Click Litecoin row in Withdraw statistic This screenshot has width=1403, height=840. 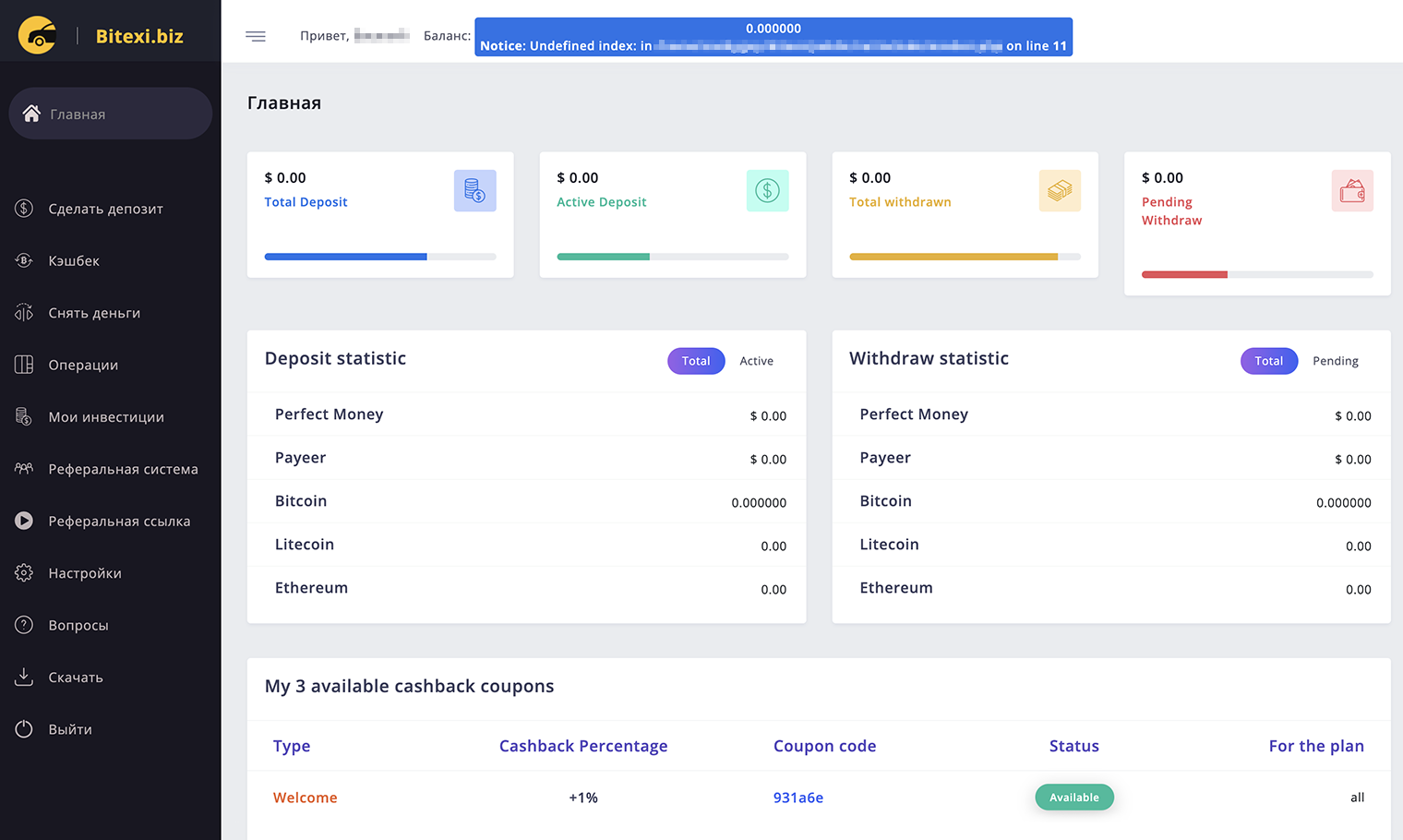(x=1111, y=545)
